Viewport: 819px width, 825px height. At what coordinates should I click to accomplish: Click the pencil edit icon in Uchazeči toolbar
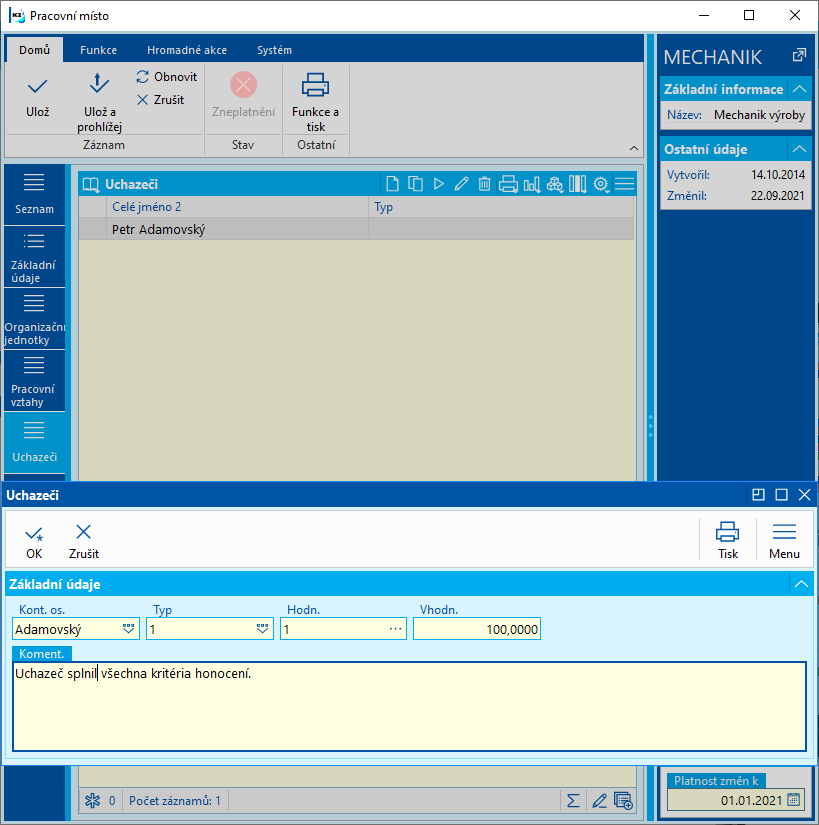pyautogui.click(x=461, y=184)
